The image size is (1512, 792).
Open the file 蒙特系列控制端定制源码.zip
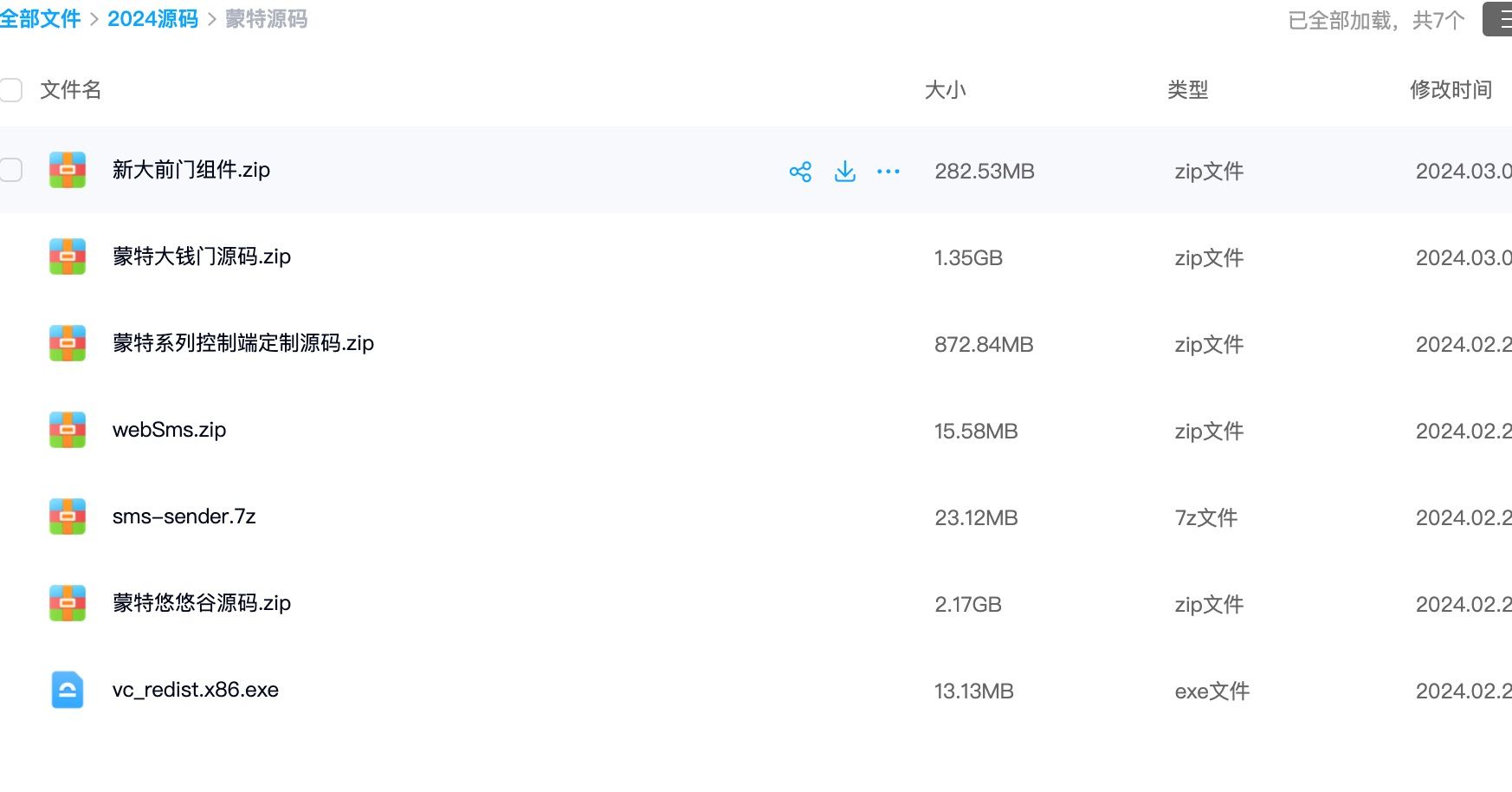pyautogui.click(x=243, y=343)
